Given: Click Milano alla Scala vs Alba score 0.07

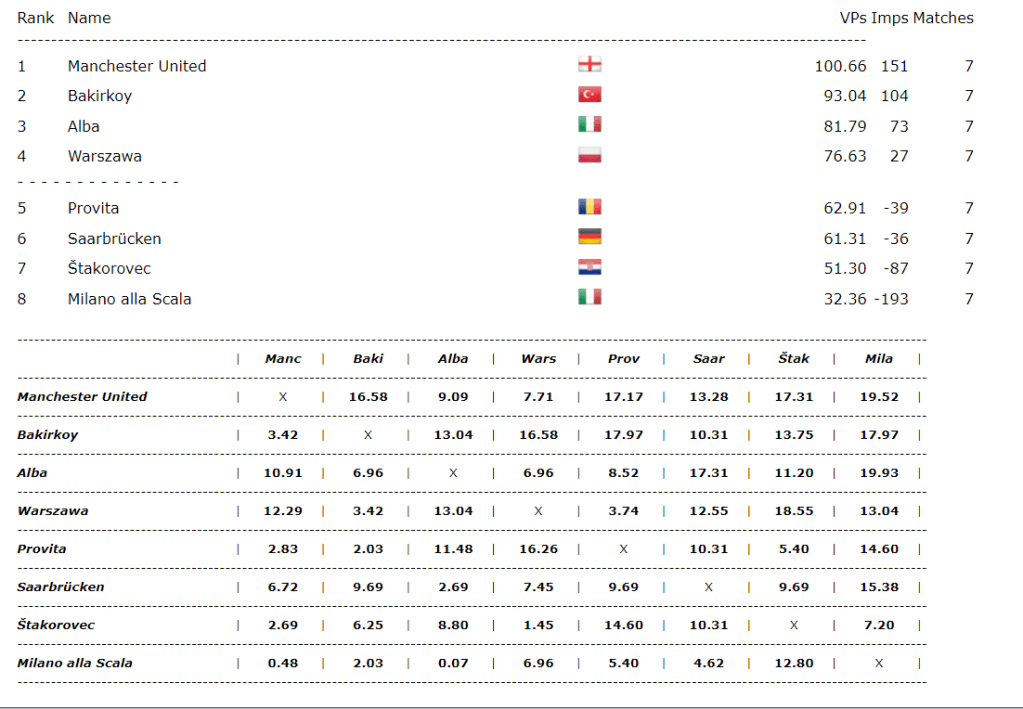Looking at the screenshot, I should tap(453, 663).
